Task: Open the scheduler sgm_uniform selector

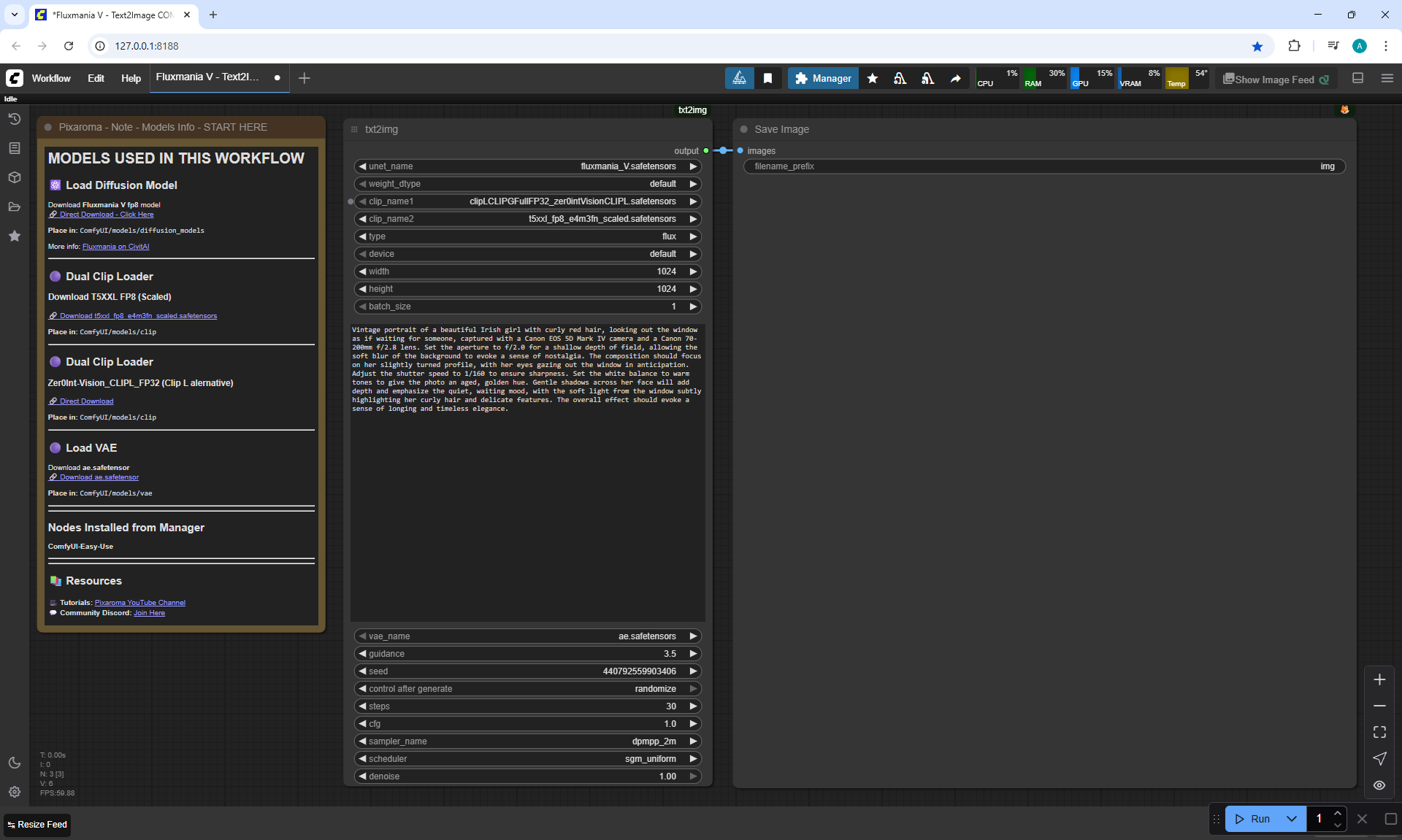Action: click(527, 759)
